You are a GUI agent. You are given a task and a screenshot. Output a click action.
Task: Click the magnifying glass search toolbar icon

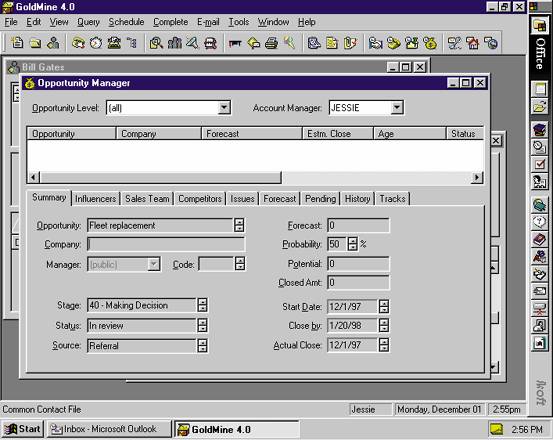(x=156, y=43)
